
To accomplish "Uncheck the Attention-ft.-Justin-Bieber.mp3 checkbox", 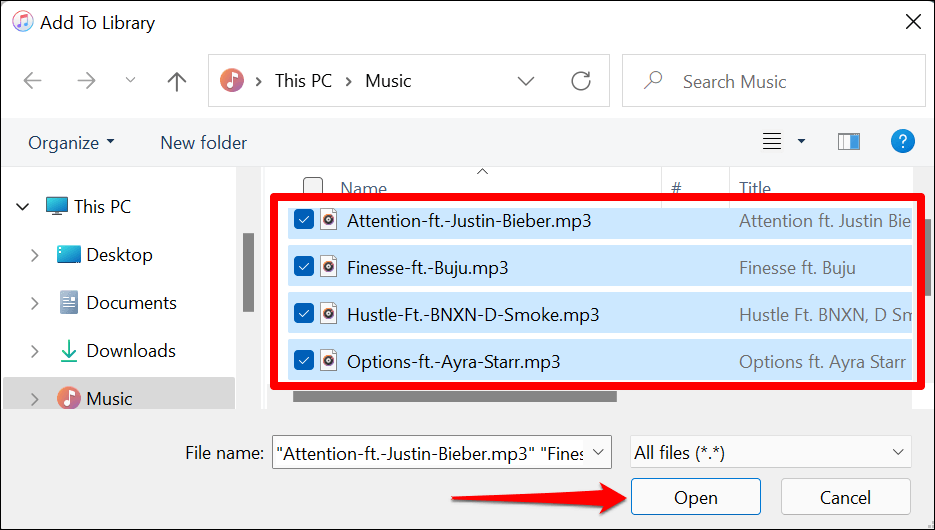I will (305, 220).
